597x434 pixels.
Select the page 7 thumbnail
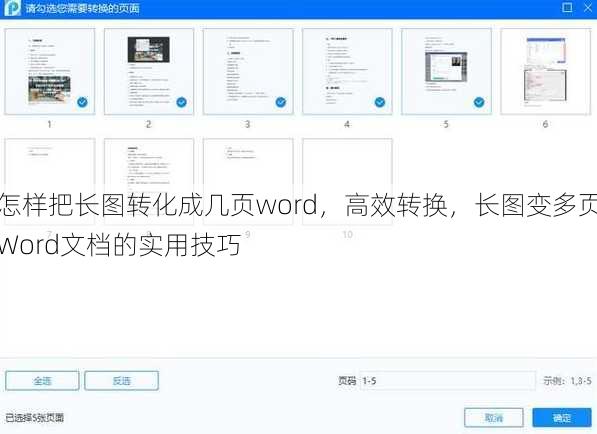(50, 181)
